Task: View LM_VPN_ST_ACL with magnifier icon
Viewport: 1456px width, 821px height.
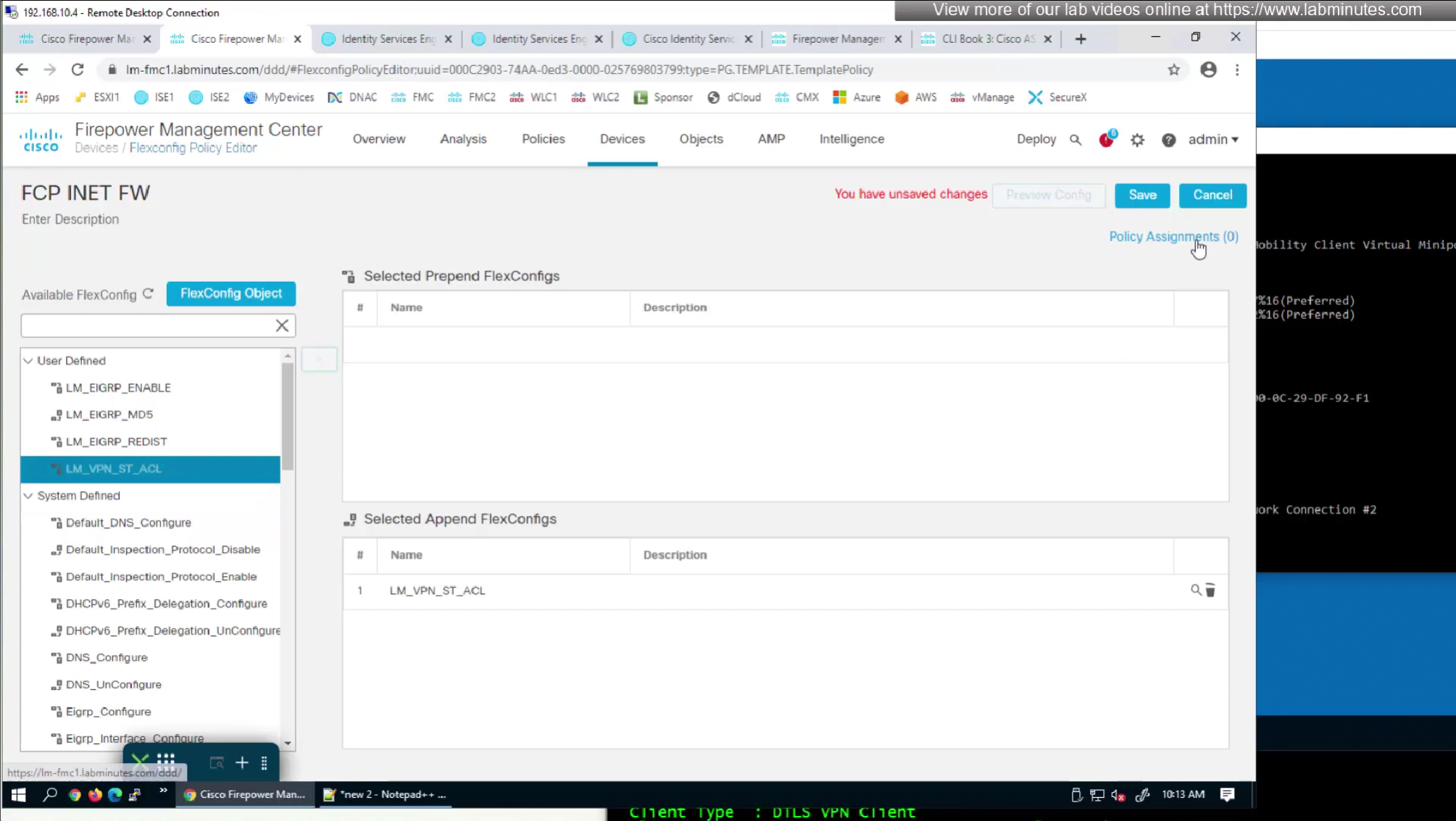Action: pyautogui.click(x=1195, y=590)
